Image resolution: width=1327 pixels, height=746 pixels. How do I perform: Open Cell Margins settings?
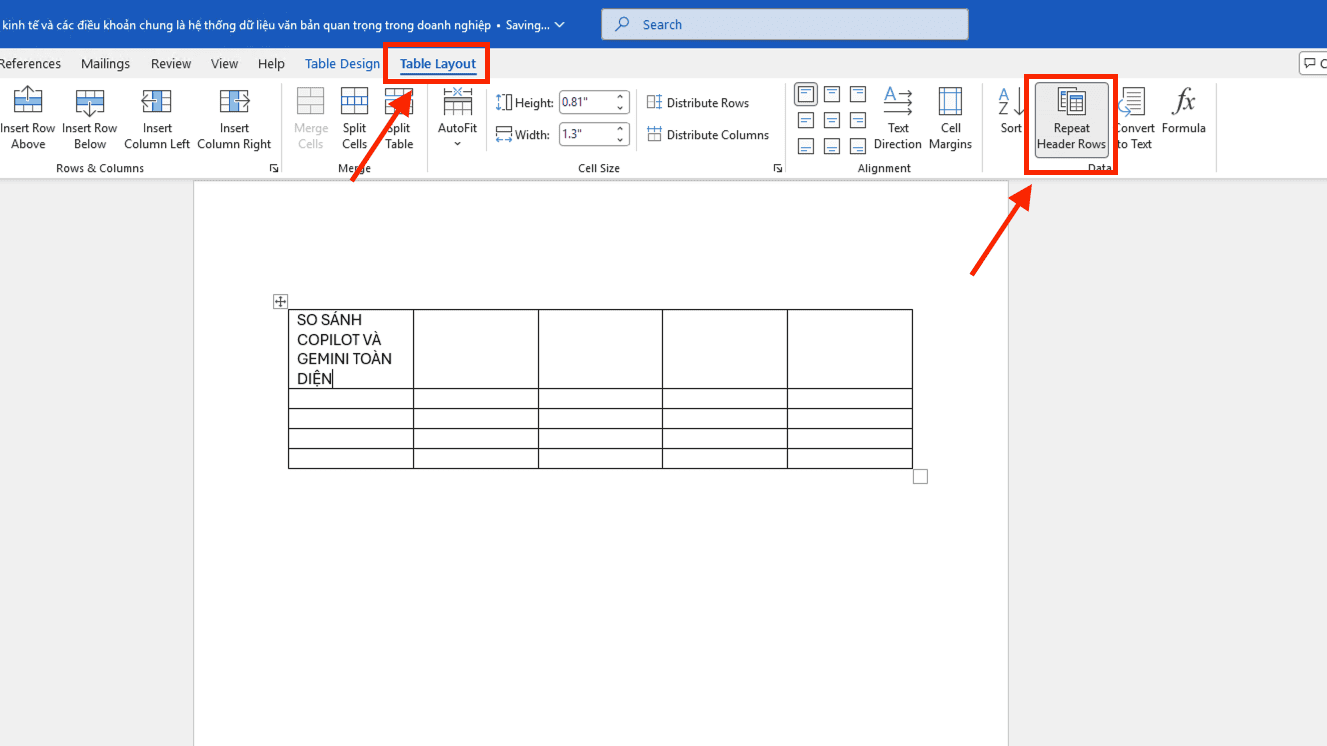950,118
